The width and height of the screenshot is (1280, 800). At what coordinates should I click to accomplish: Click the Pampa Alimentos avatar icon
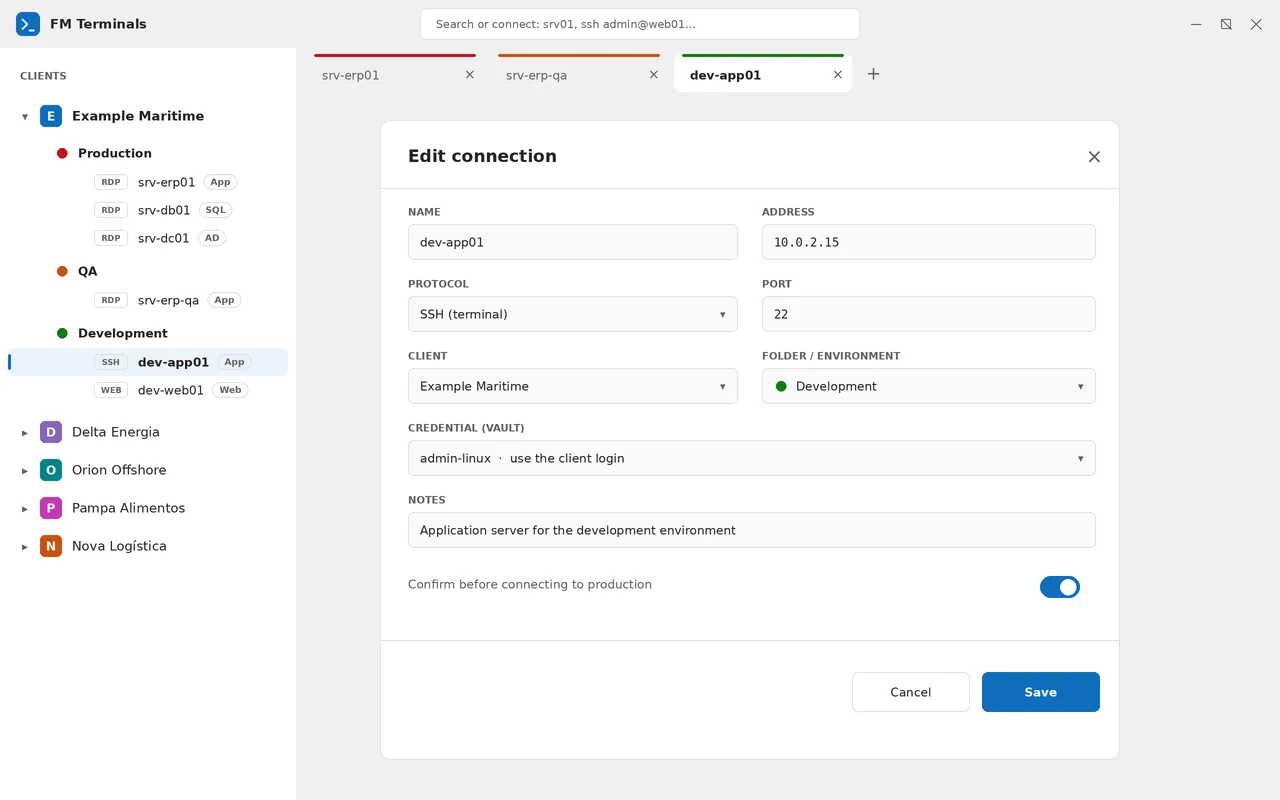(51, 508)
